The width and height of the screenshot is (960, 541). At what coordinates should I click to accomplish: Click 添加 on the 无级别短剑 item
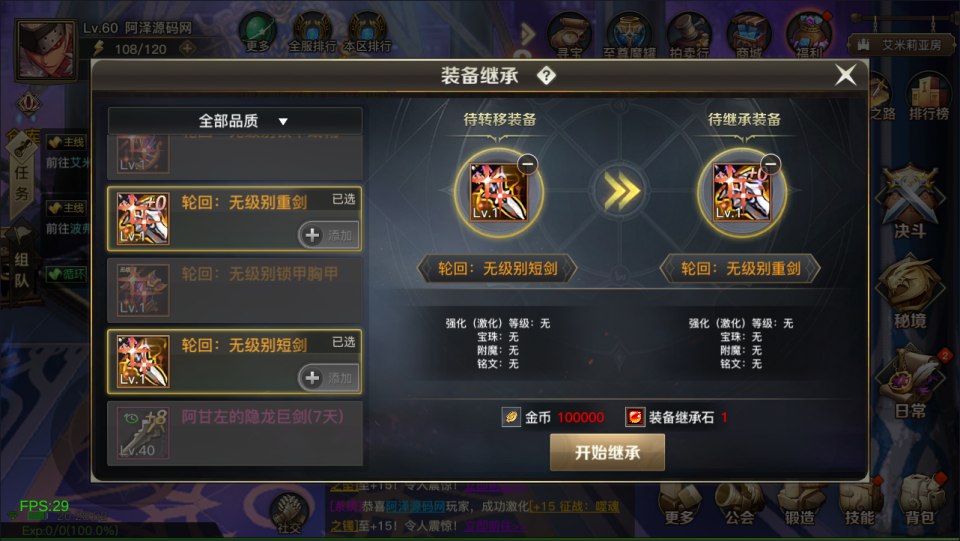coord(329,378)
